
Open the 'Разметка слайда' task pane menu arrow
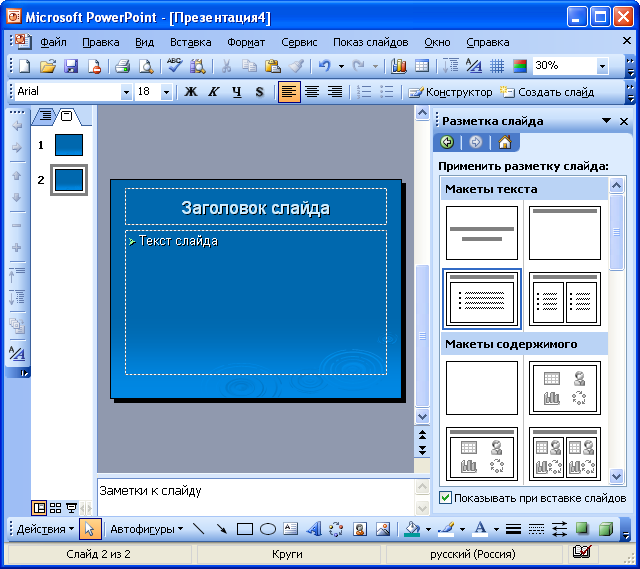pos(607,121)
